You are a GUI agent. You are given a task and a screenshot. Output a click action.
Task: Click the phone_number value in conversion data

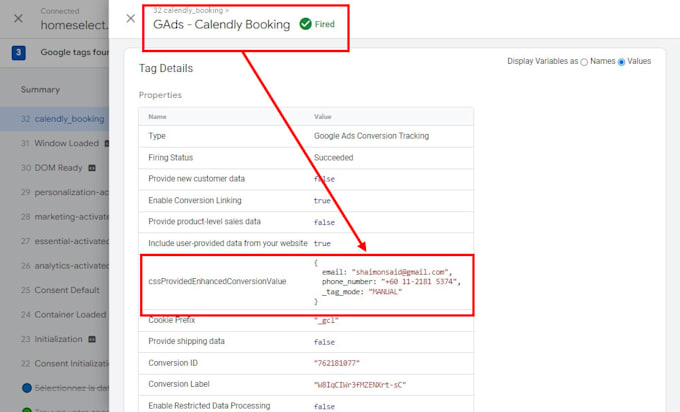pyautogui.click(x=420, y=281)
